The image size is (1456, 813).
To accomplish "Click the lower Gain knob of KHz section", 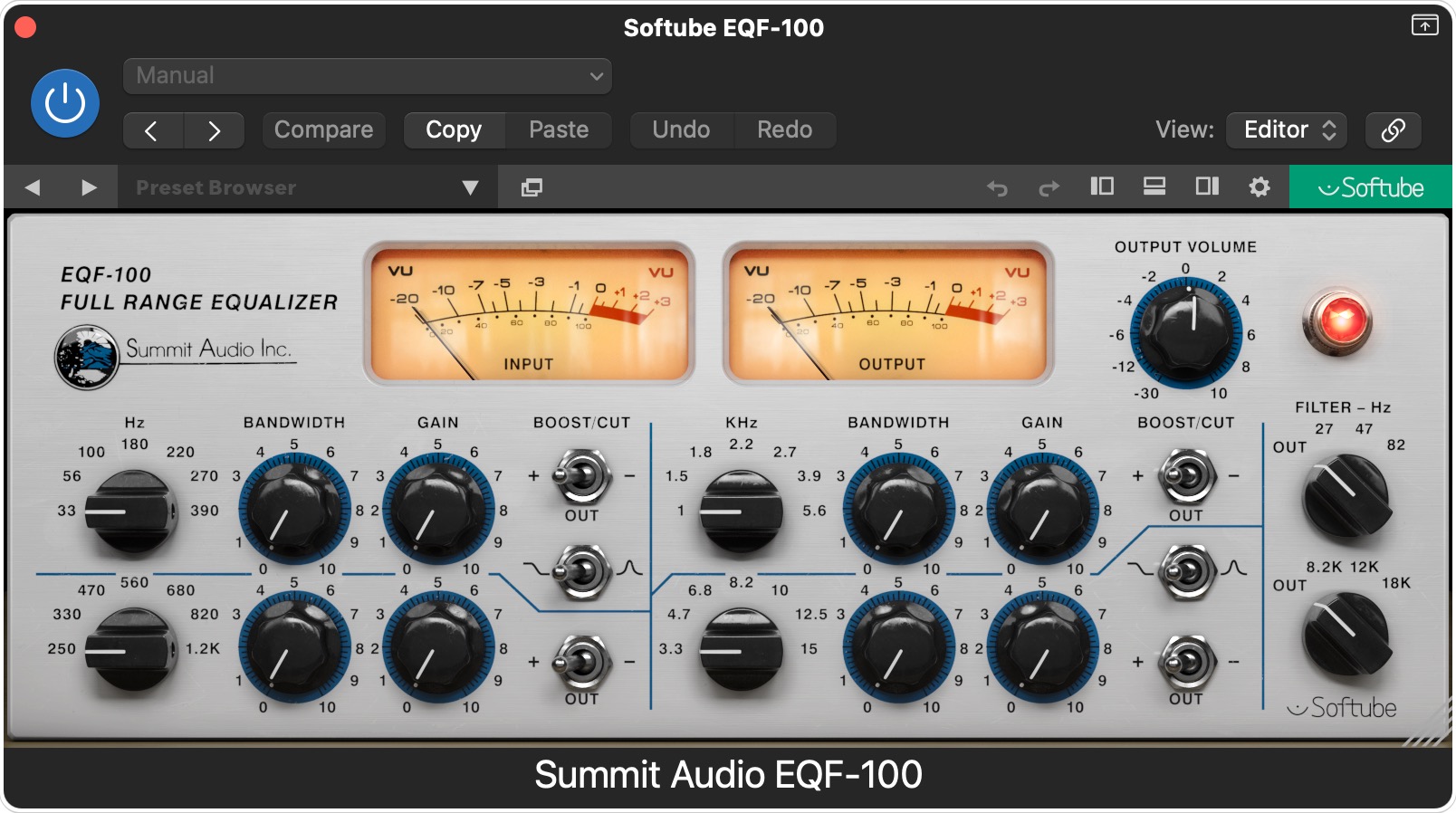I will point(1042,647).
